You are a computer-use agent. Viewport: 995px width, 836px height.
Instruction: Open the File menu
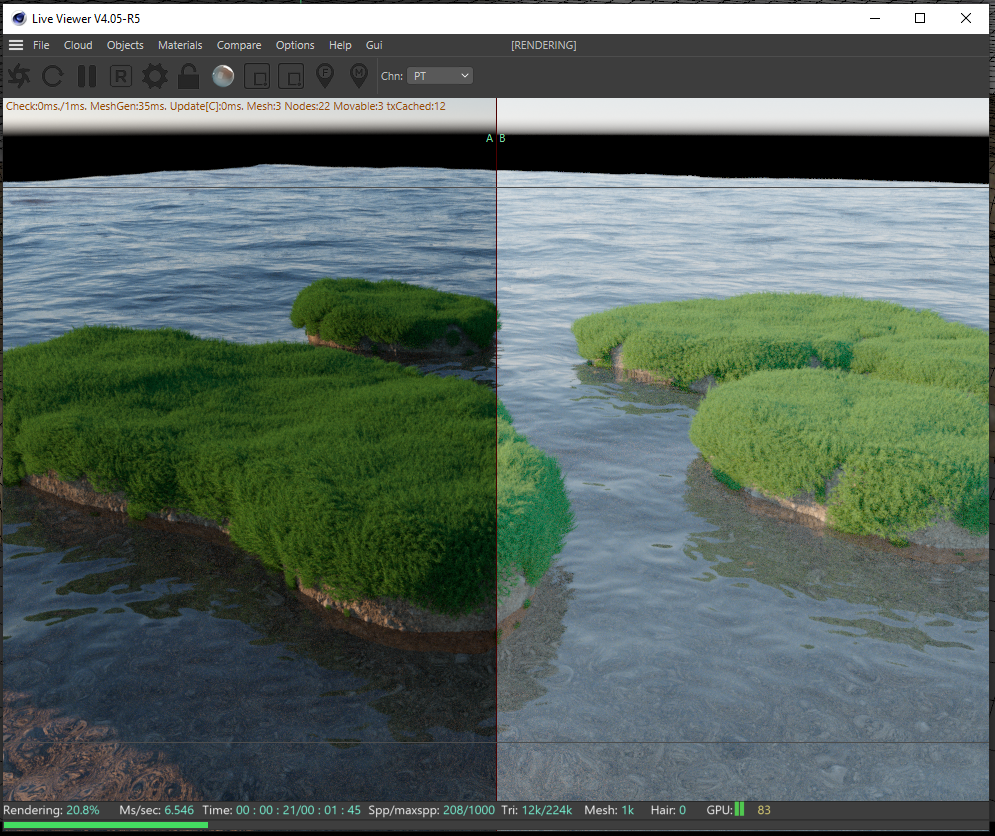pos(41,45)
